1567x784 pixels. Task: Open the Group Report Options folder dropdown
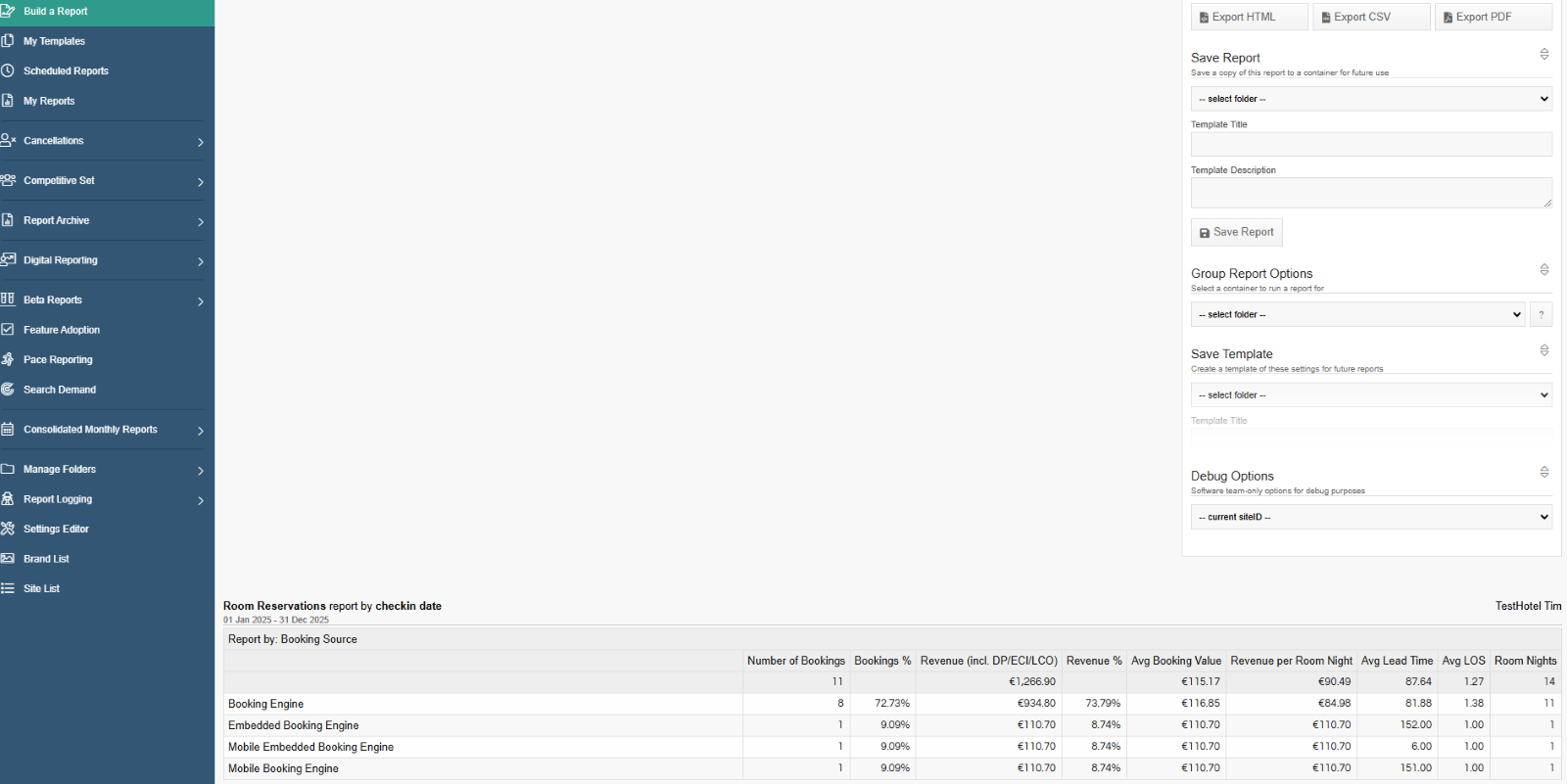tap(1357, 314)
